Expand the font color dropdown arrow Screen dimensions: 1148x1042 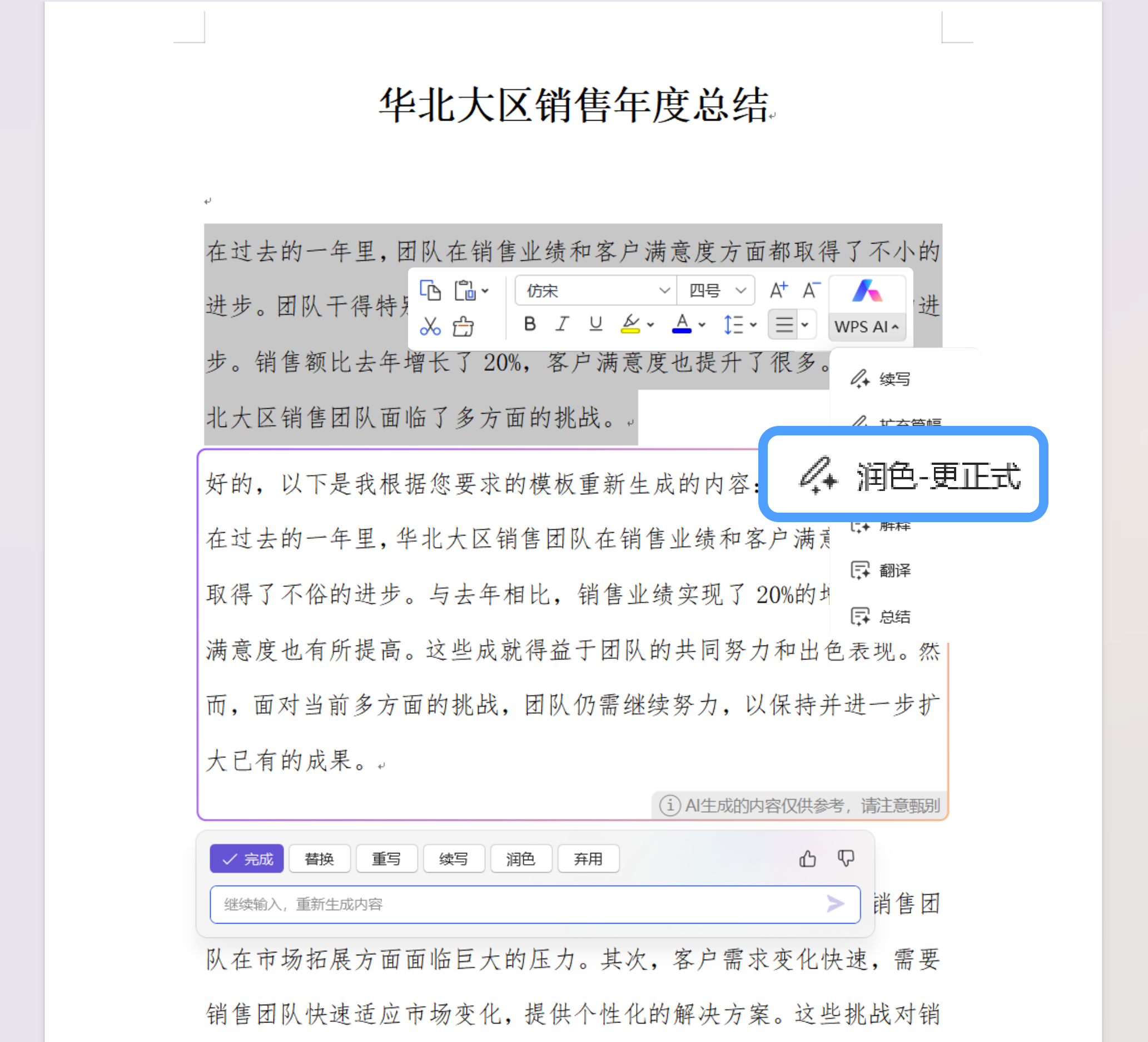pos(702,325)
